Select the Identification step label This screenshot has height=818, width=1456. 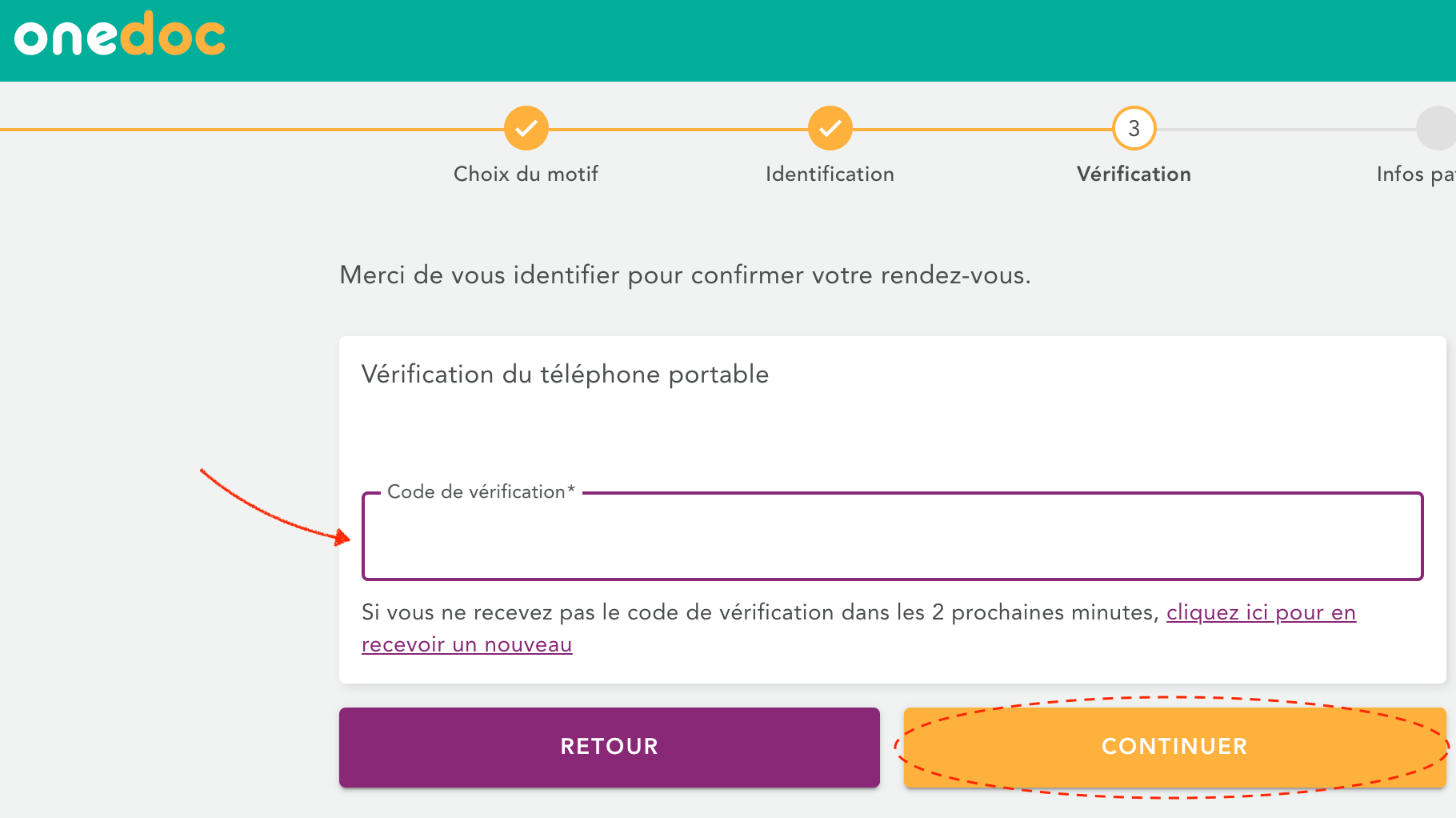830,174
